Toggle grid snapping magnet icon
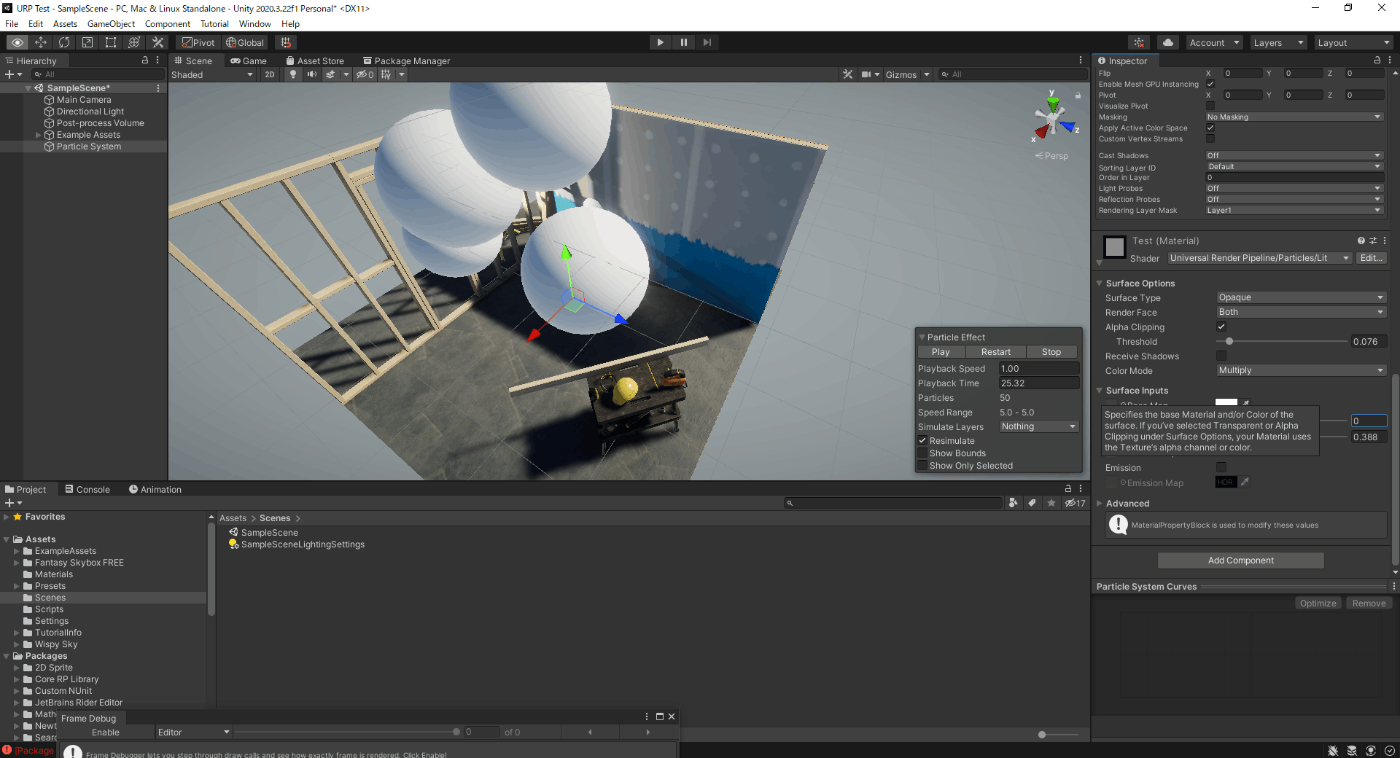This screenshot has height=758, width=1400. (286, 43)
